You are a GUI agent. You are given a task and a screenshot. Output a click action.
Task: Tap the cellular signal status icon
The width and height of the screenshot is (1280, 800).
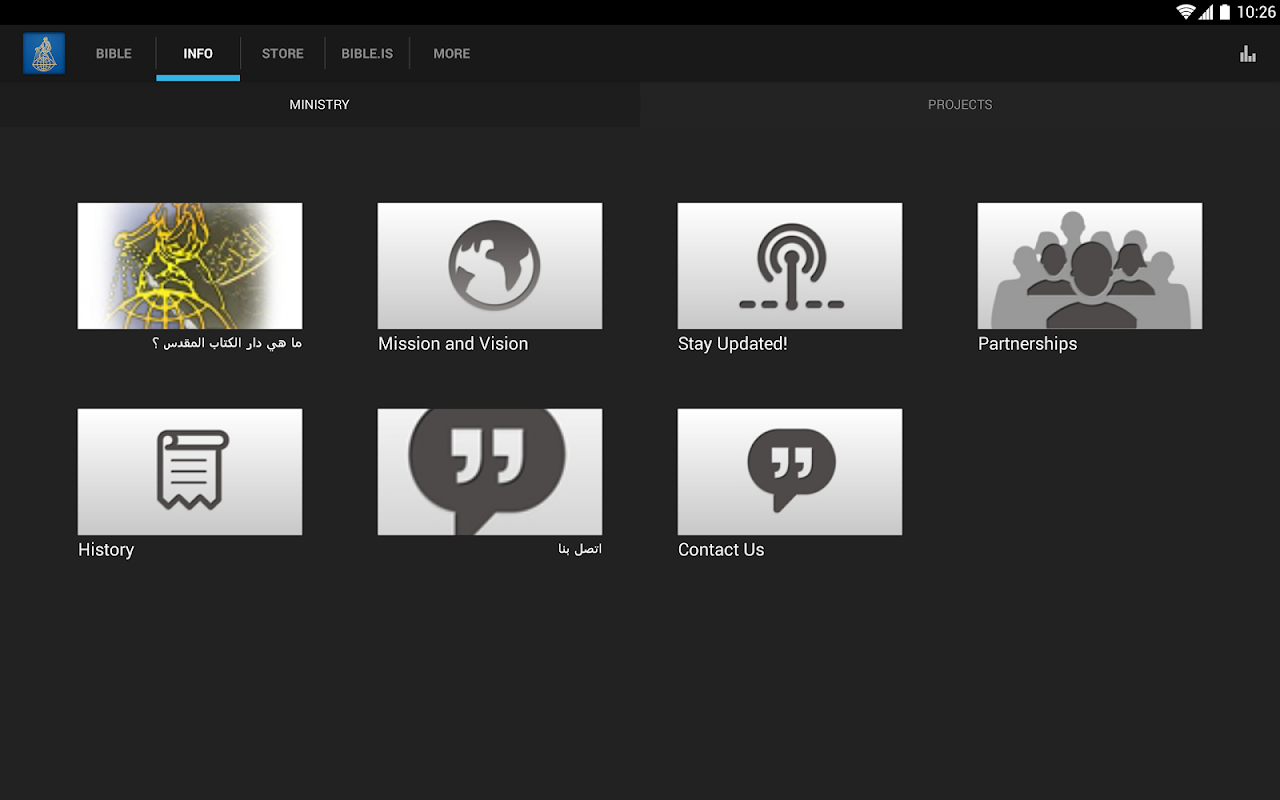pyautogui.click(x=1206, y=12)
